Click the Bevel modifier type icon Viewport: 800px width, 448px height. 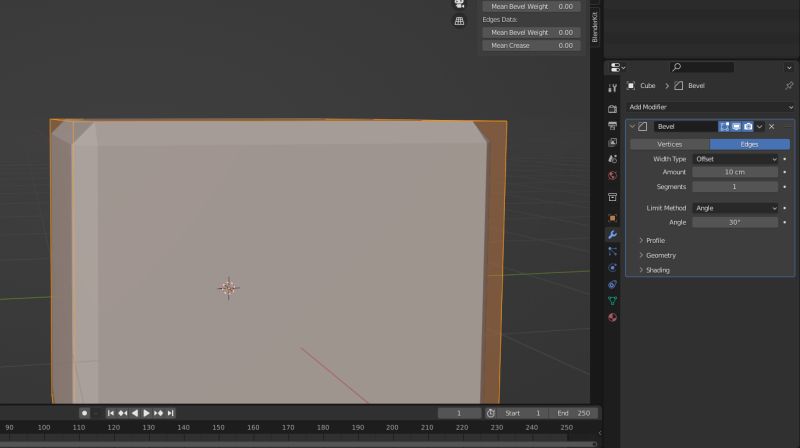(643, 127)
